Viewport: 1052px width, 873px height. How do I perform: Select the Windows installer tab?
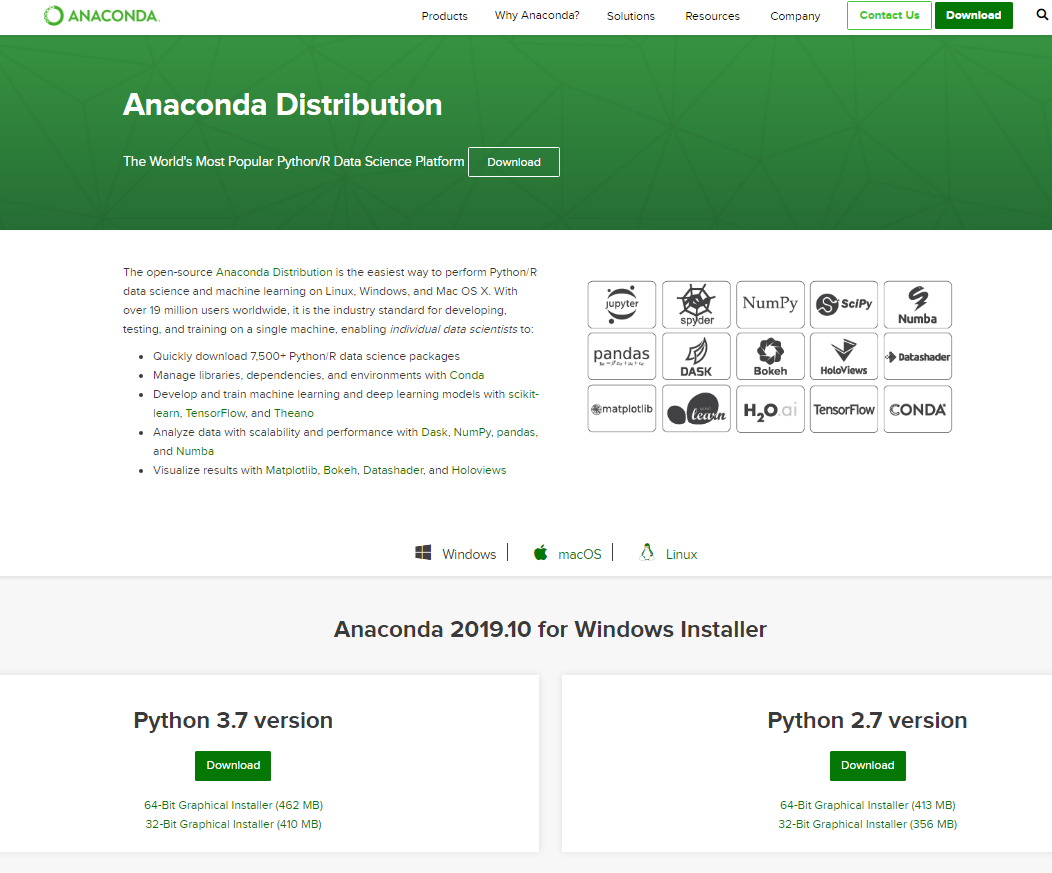pyautogui.click(x=469, y=554)
